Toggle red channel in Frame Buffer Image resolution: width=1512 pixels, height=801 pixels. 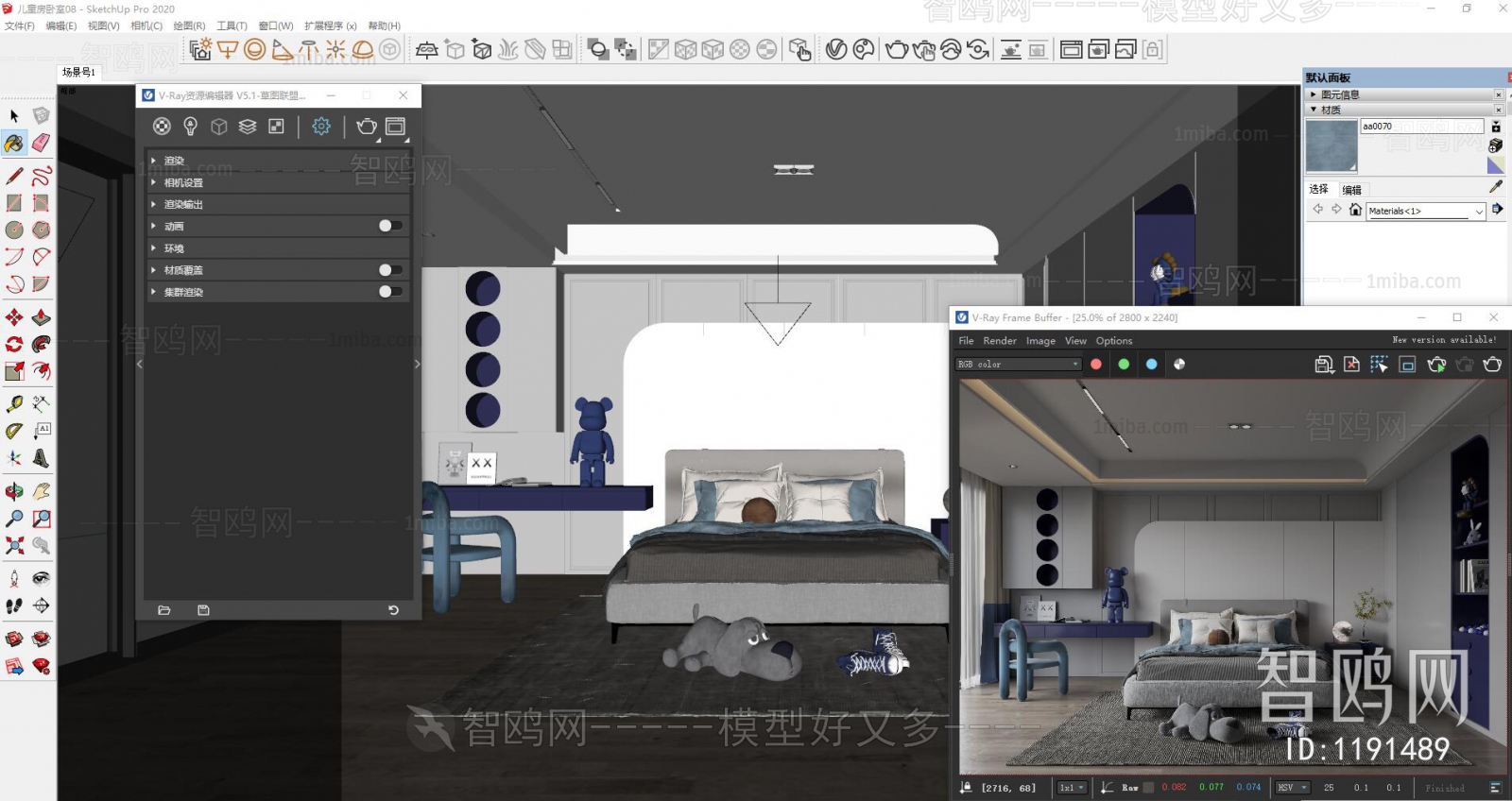point(1096,365)
